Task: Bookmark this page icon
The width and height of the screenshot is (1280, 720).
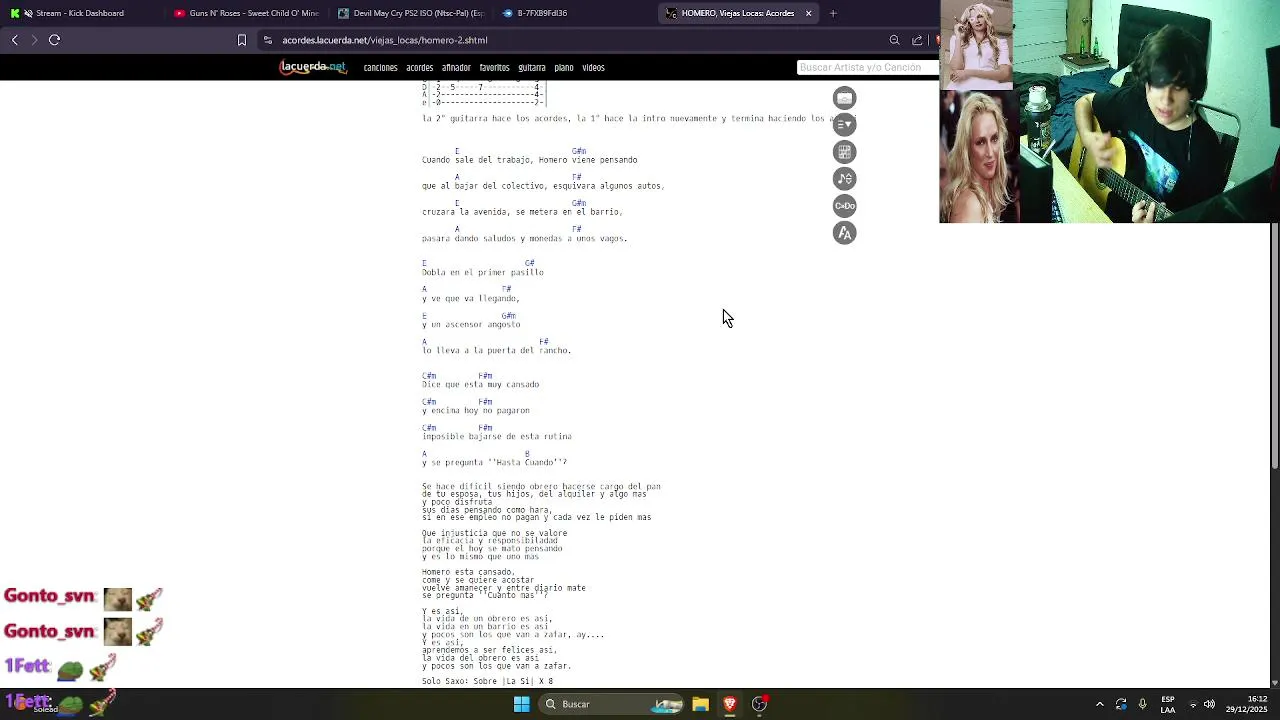Action: click(241, 40)
